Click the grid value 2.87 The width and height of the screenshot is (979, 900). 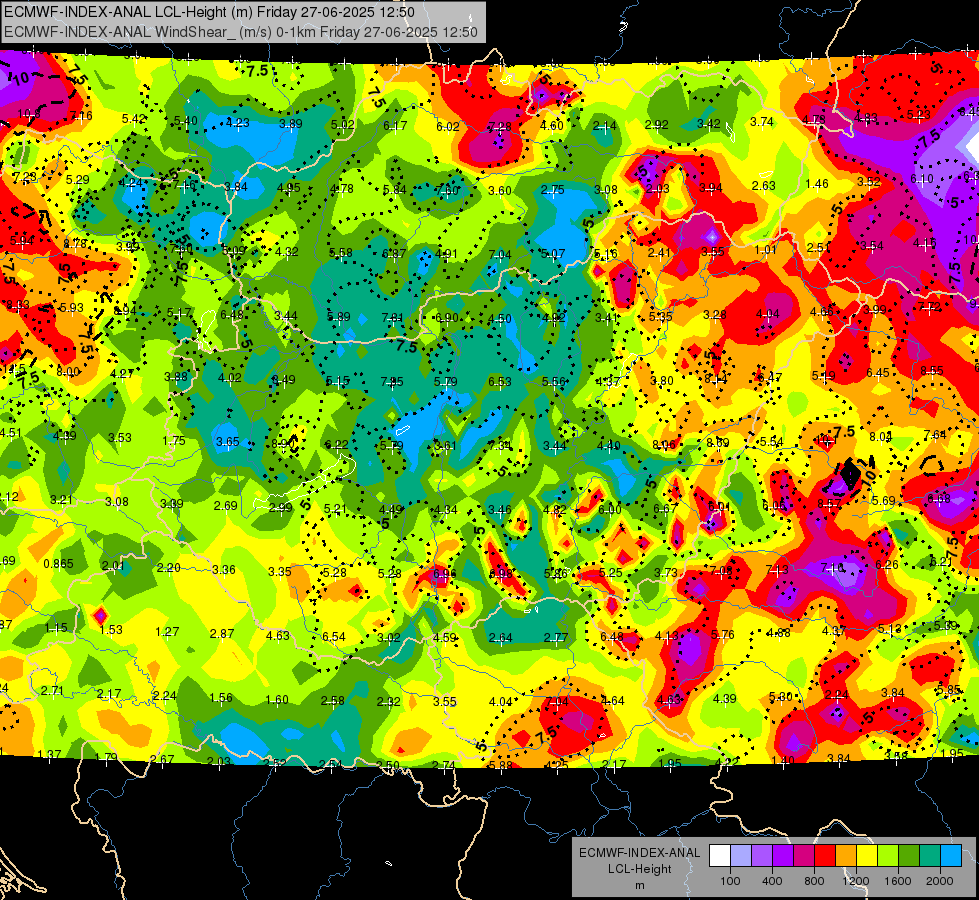(x=222, y=634)
